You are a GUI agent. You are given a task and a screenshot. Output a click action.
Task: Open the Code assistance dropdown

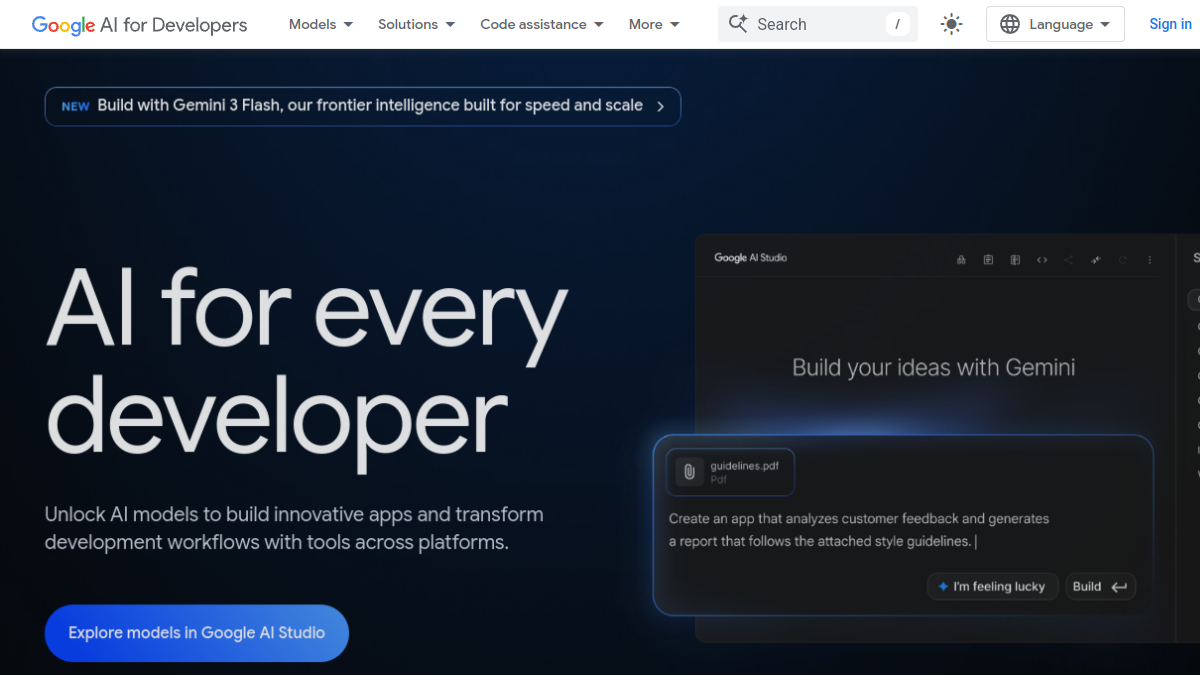pos(542,24)
